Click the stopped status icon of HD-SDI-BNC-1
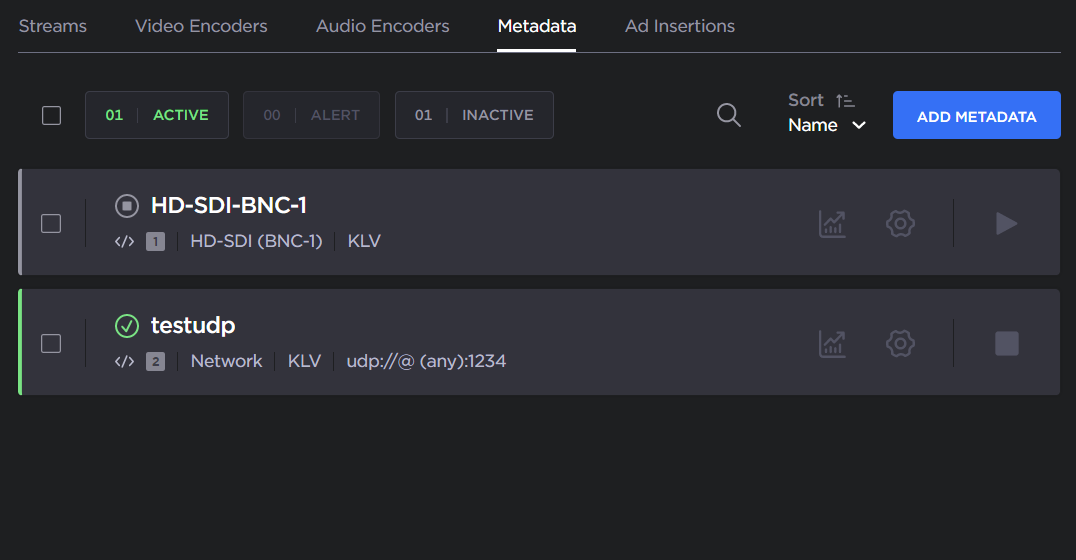This screenshot has height=560, width=1076. [127, 206]
